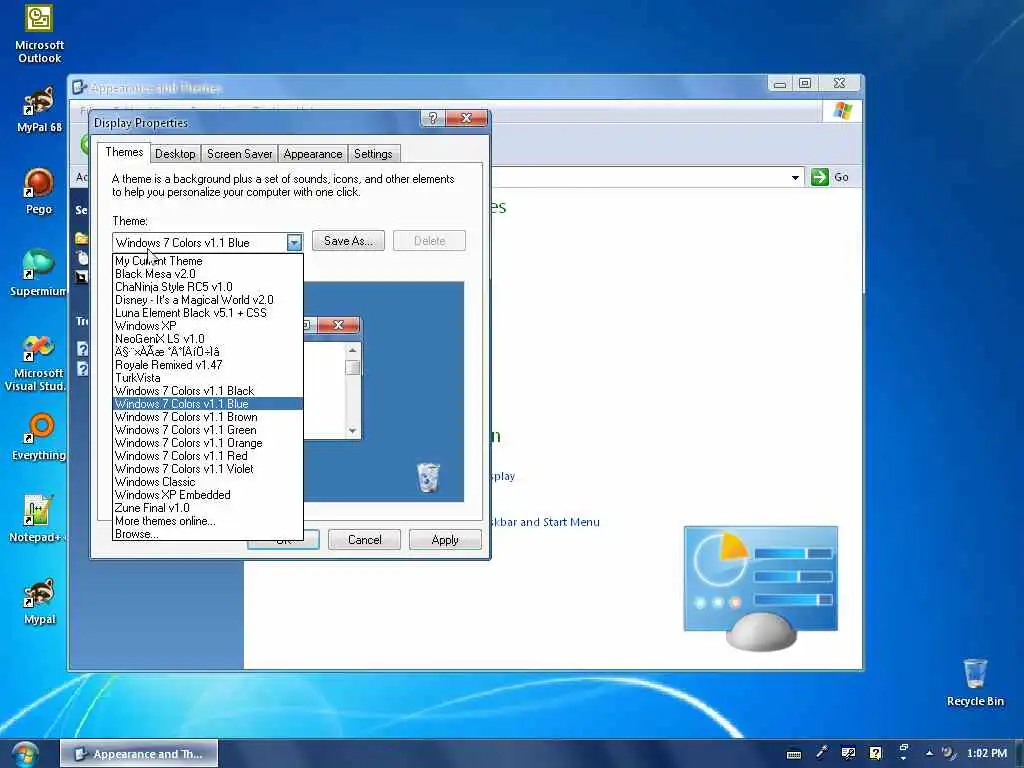Show hidden tray icons arrow
Screen dimensions: 1024x768
point(929,754)
